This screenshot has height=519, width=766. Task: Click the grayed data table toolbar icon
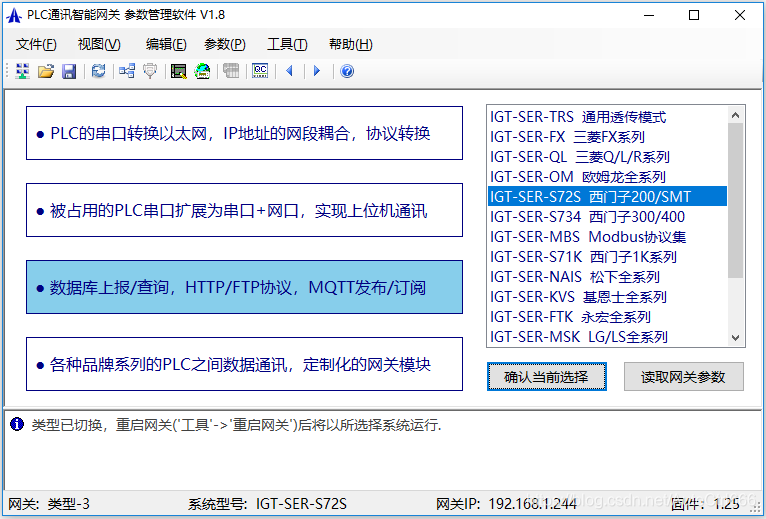[231, 71]
